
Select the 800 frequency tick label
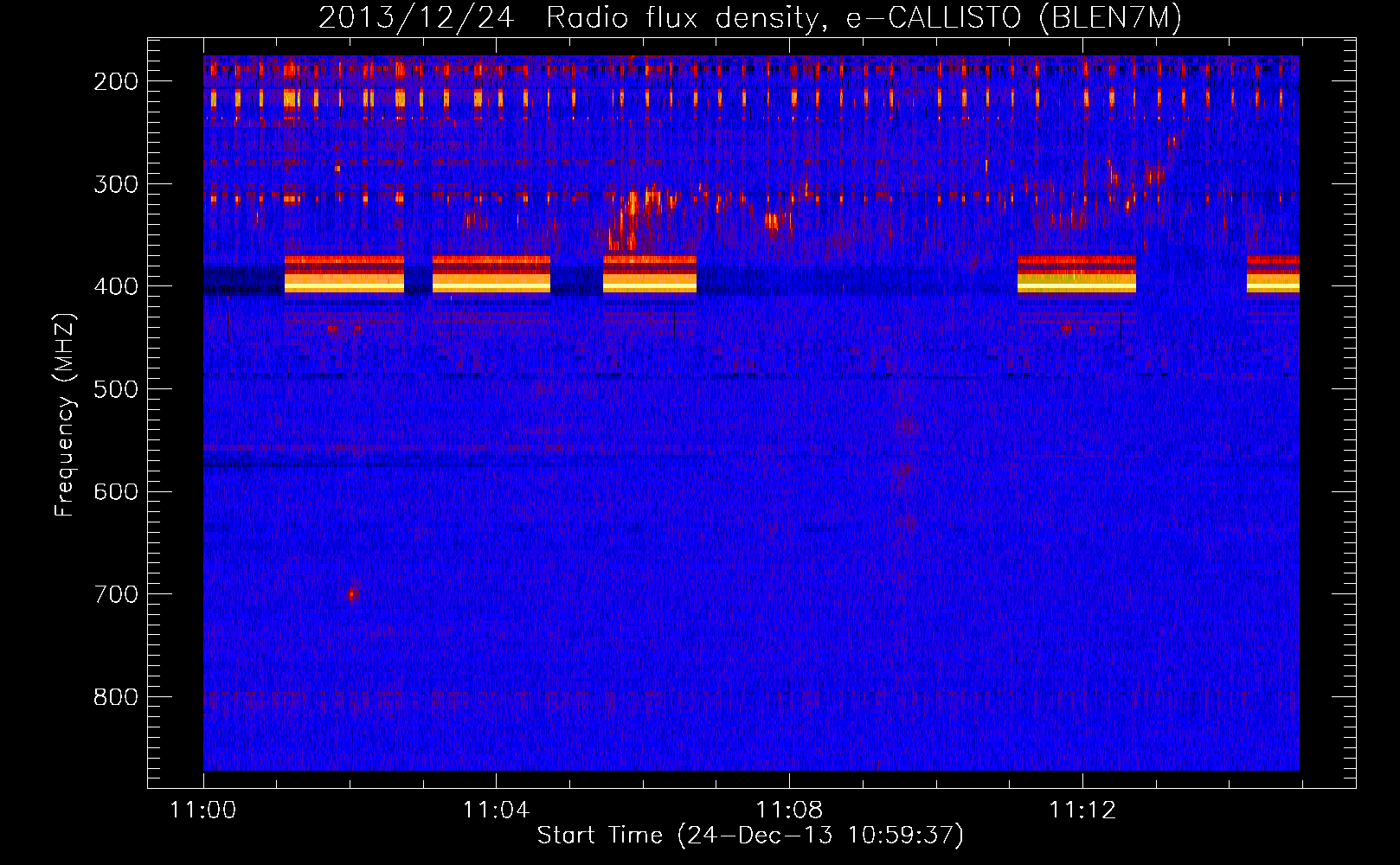116,697
